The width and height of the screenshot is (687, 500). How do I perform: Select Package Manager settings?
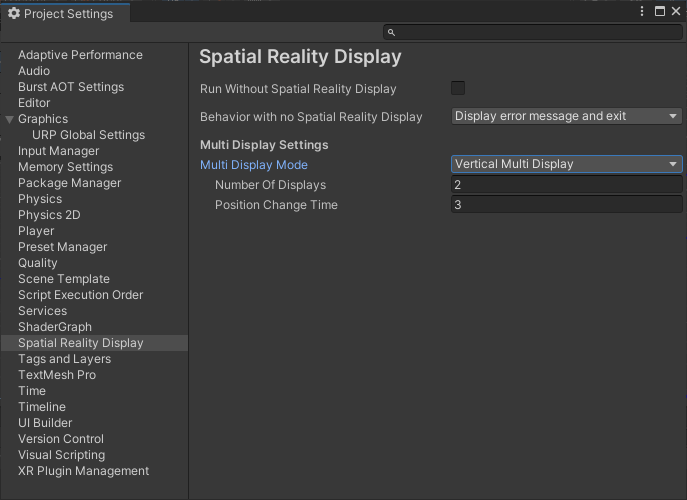coord(69,183)
